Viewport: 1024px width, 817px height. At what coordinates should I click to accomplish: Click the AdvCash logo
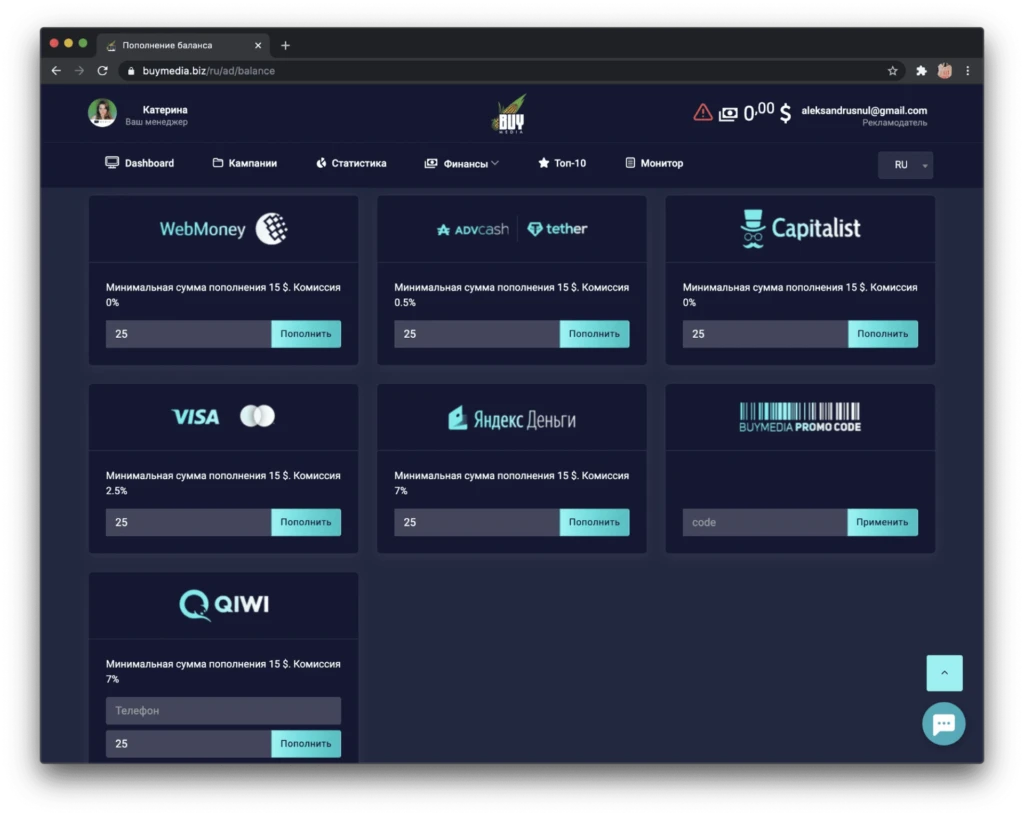(473, 229)
